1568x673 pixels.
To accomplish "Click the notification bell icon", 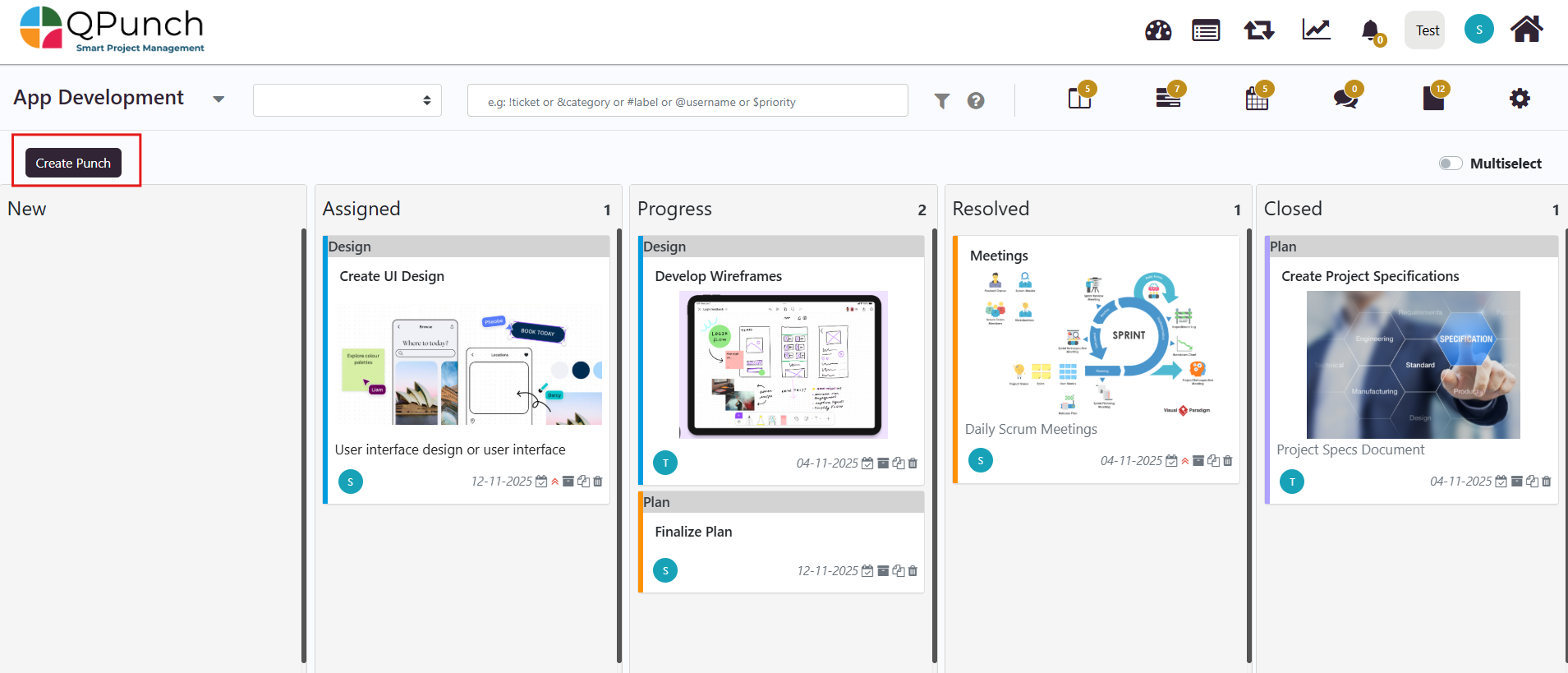I will (x=1369, y=31).
